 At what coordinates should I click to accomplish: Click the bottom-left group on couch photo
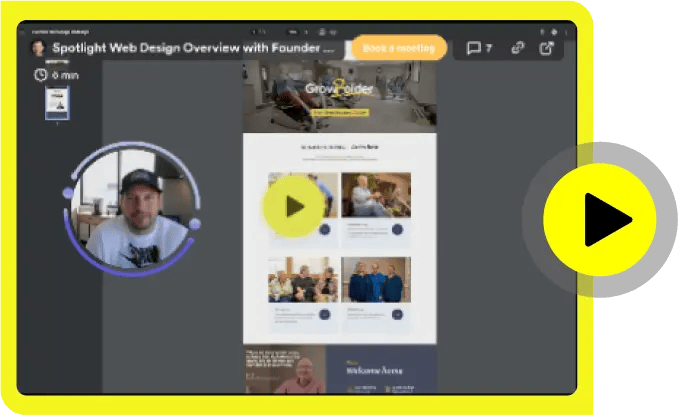[303, 281]
